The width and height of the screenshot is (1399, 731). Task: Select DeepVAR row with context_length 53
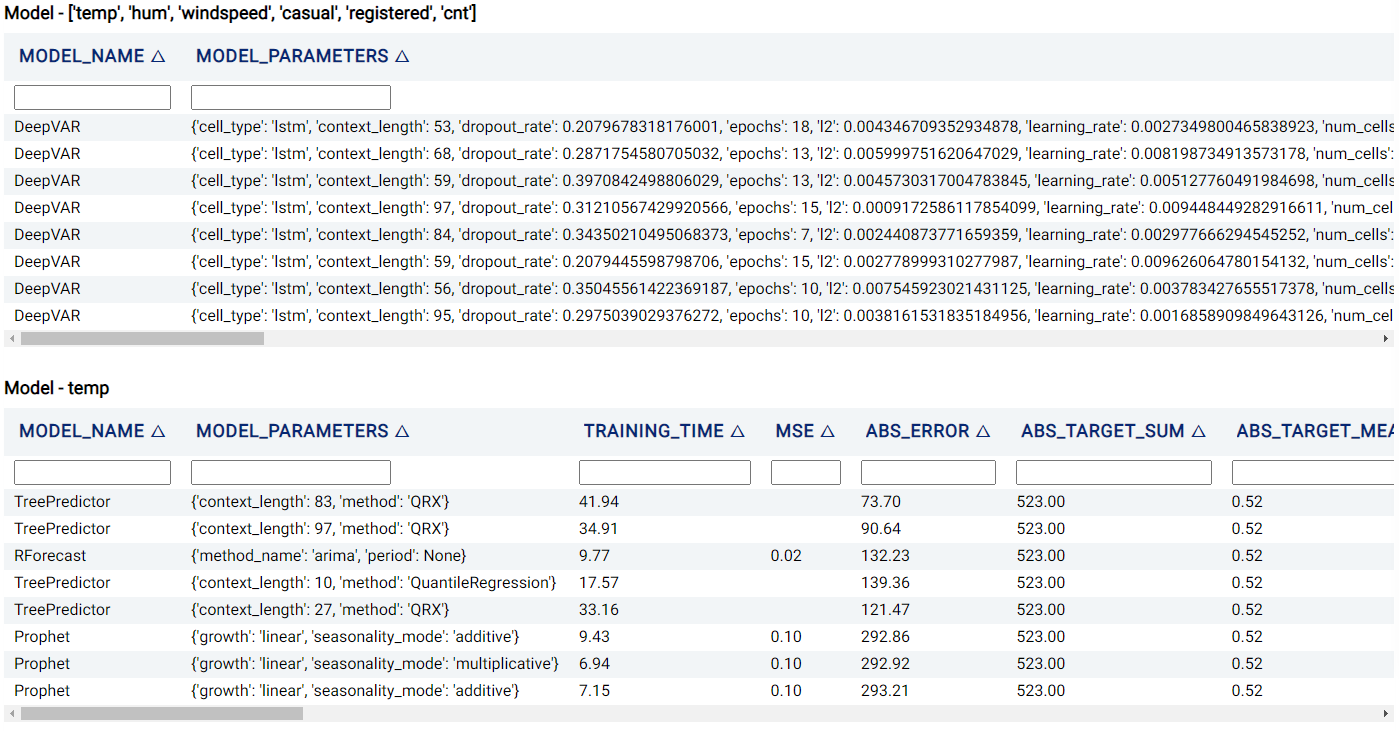(699, 127)
